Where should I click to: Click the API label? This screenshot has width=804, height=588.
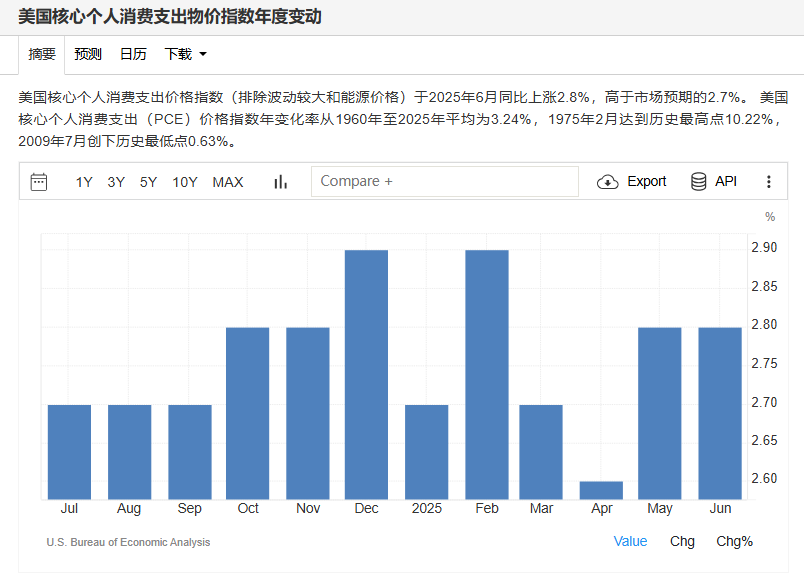tap(726, 181)
